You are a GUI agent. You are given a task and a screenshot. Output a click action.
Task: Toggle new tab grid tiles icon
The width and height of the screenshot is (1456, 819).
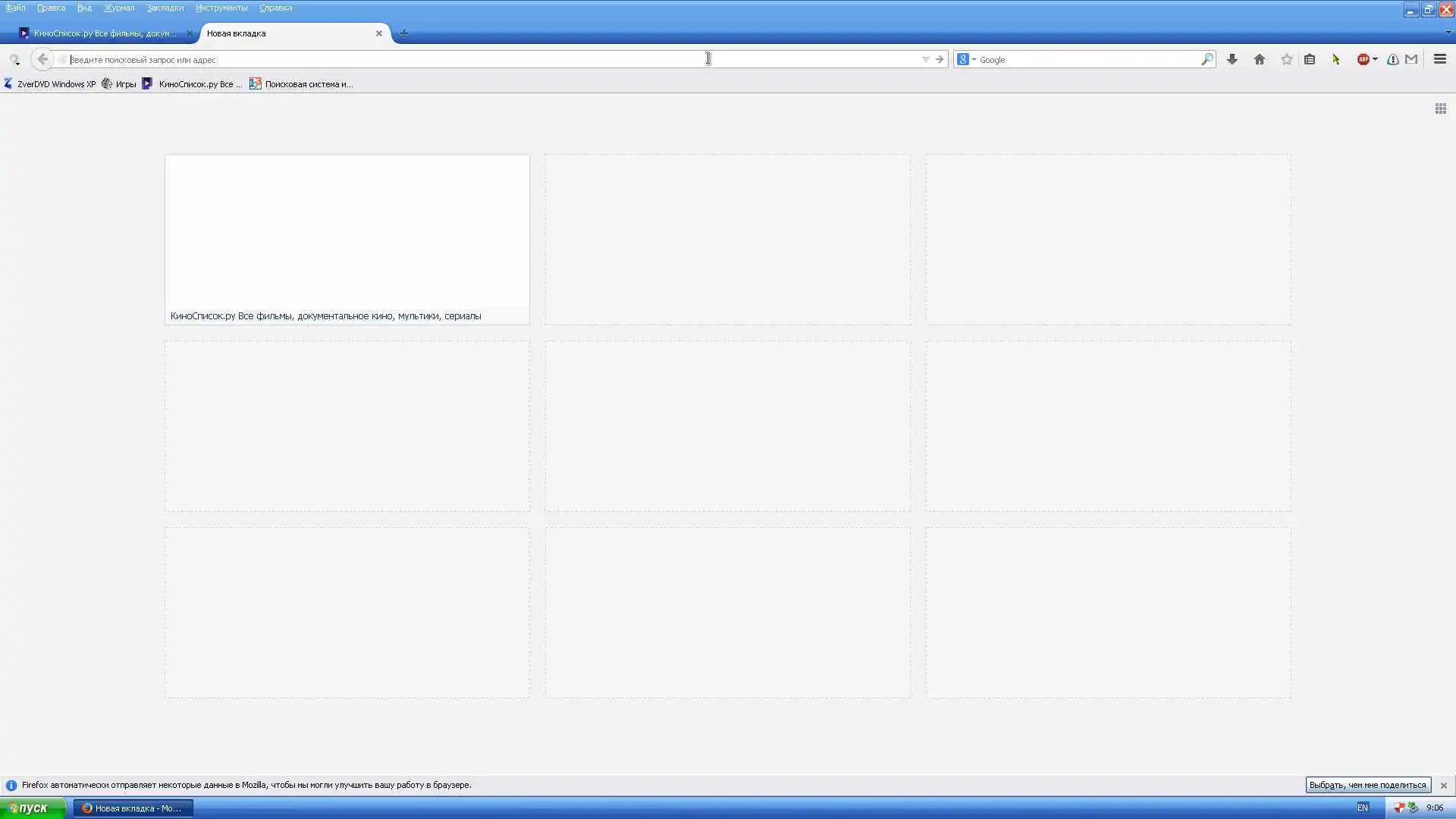pos(1440,108)
